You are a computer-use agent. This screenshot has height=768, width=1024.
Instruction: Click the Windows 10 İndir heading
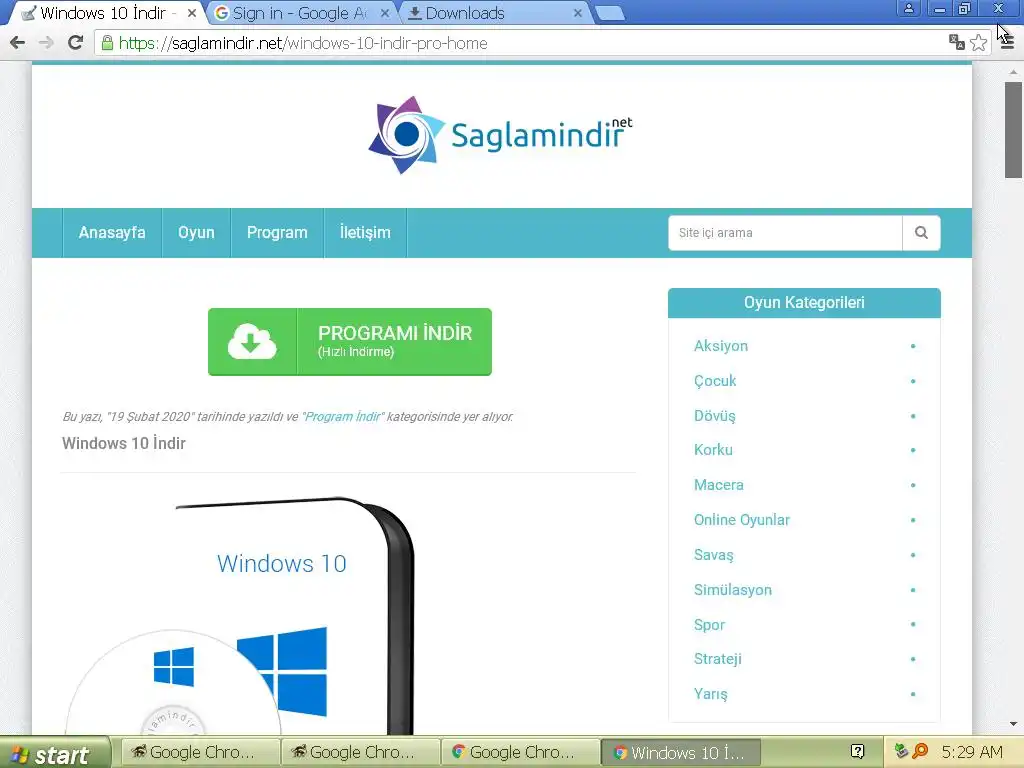pos(124,443)
